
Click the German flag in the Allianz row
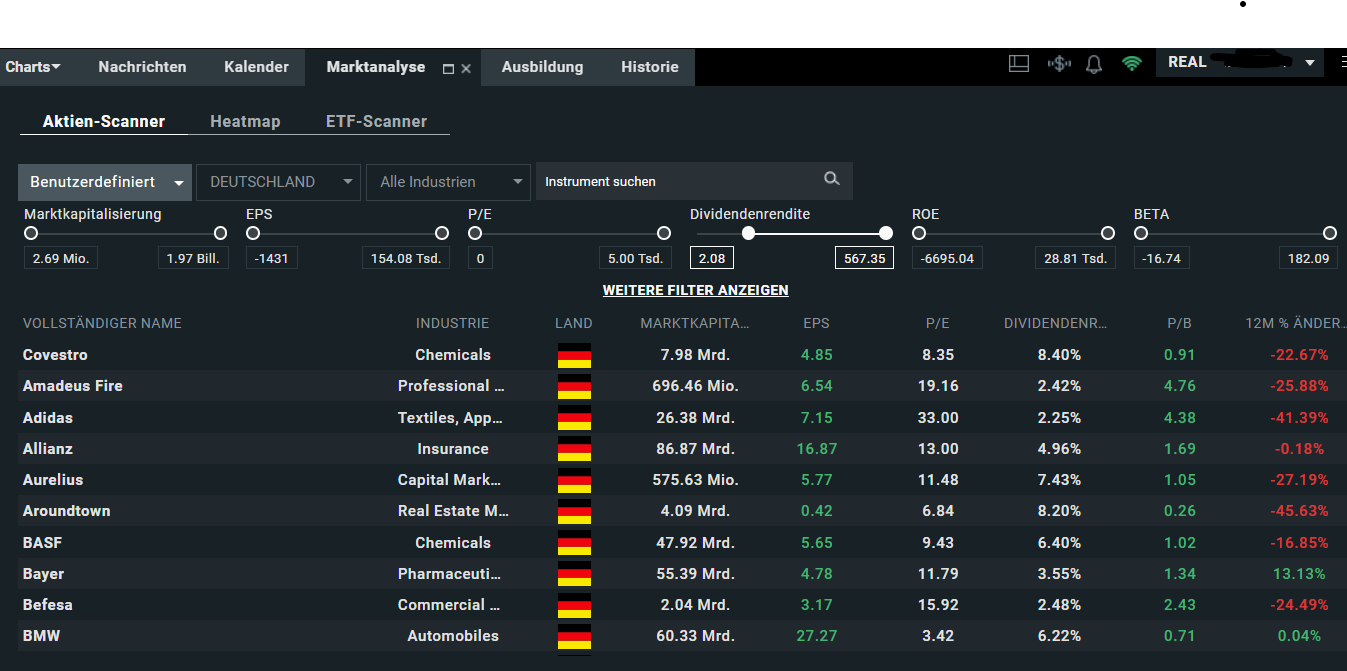click(x=574, y=449)
